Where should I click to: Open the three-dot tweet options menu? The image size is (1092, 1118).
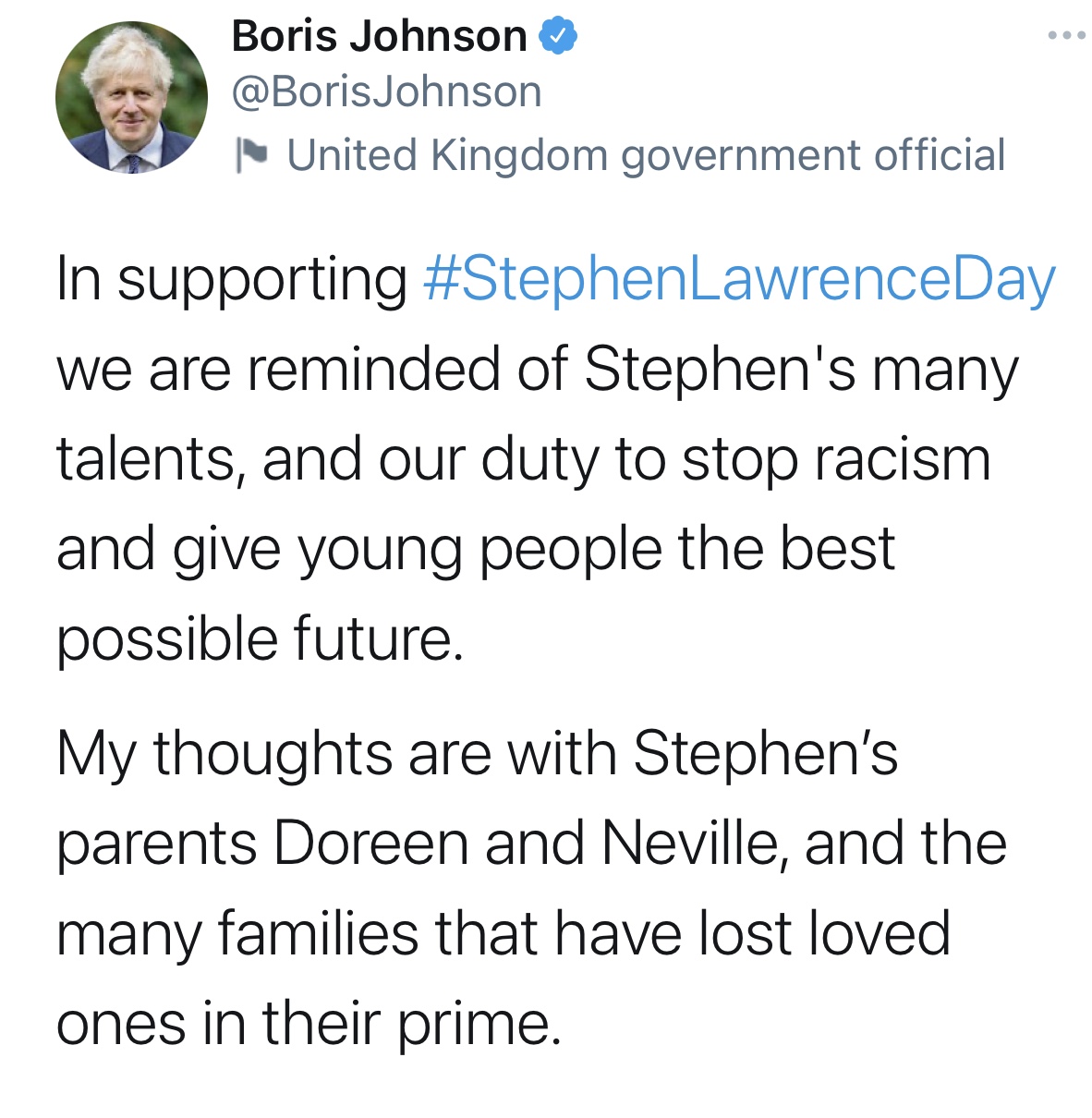click(1067, 36)
